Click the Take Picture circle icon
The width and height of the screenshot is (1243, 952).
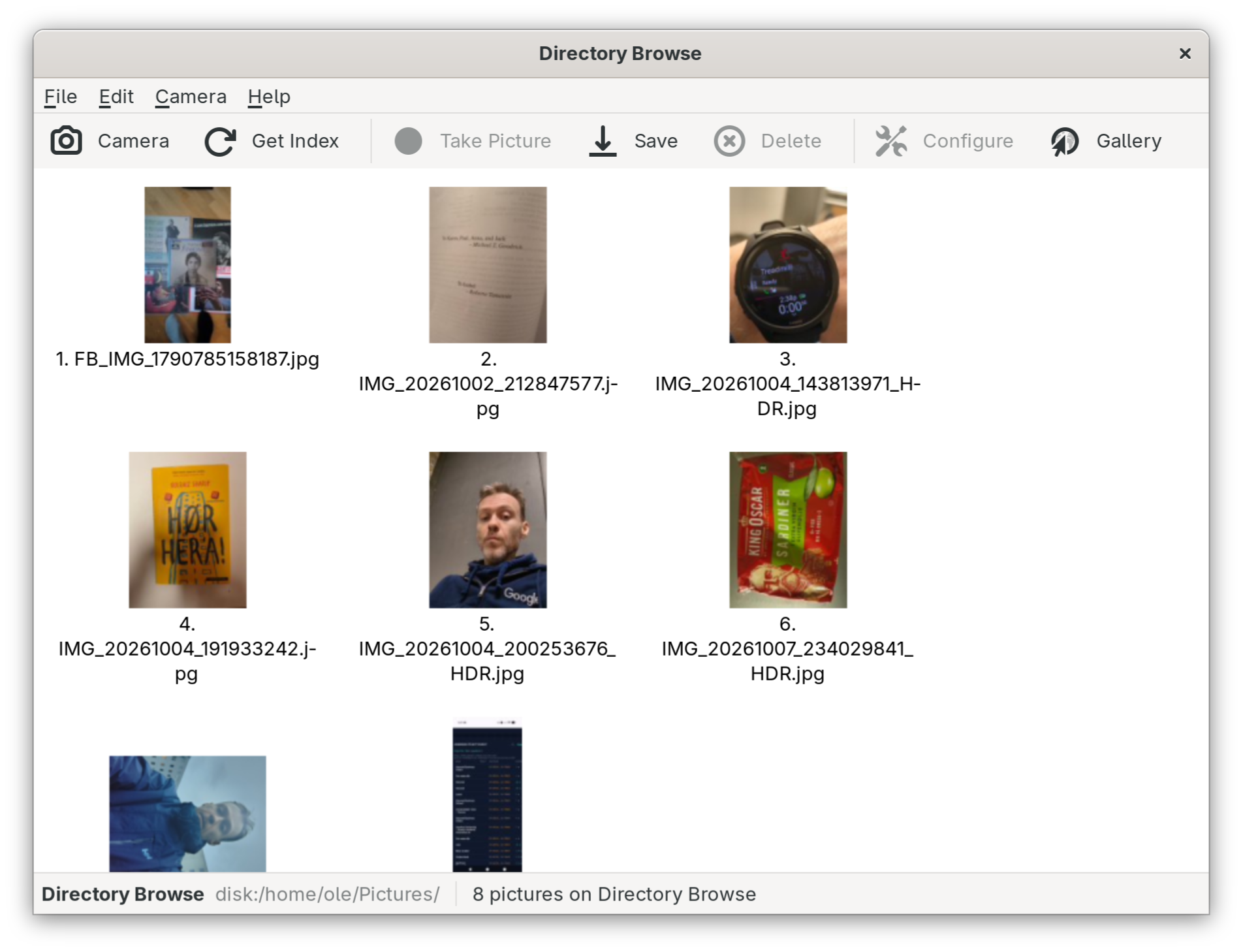point(408,141)
